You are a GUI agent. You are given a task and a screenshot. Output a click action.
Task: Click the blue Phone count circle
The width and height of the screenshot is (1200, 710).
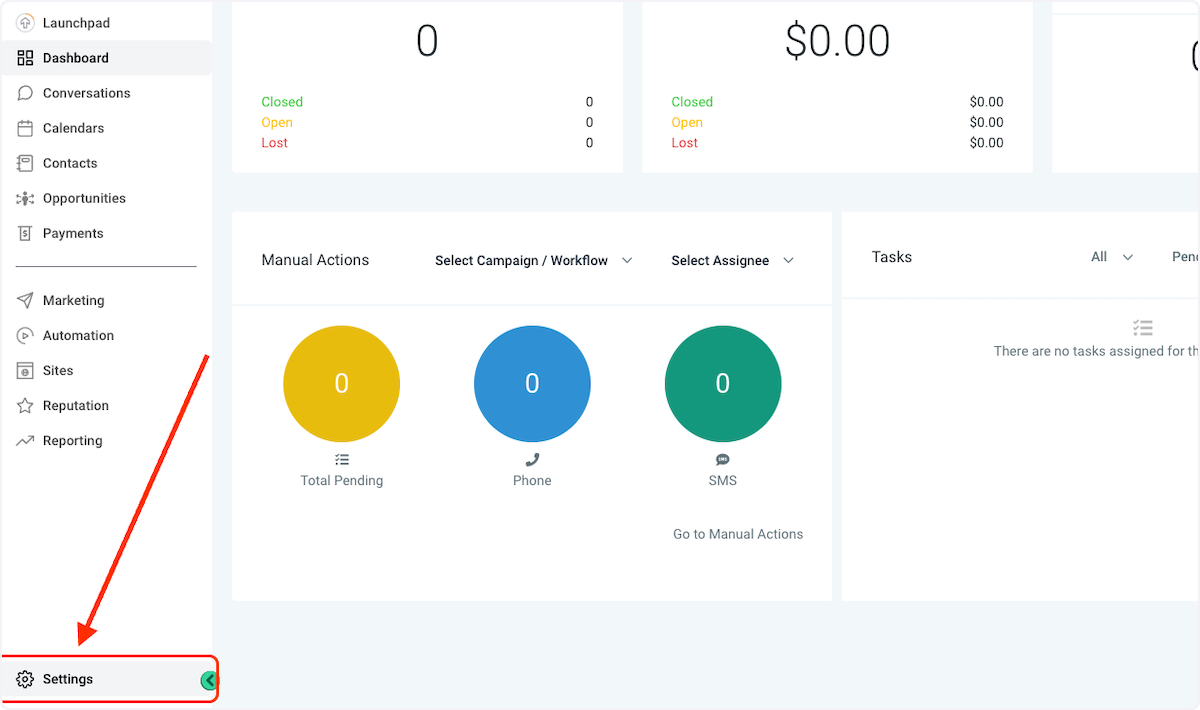532,384
